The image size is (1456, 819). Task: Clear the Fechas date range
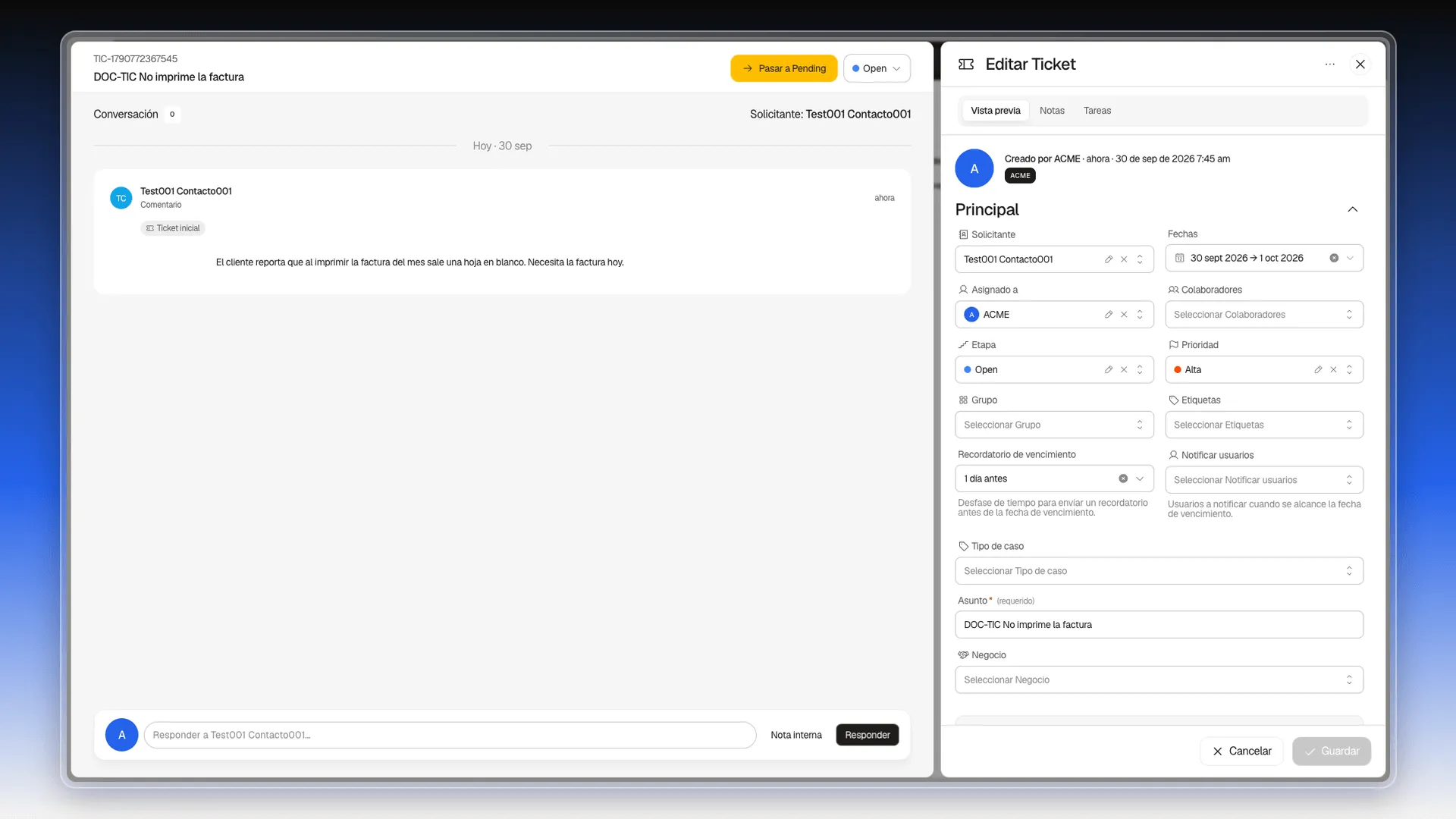(1334, 258)
